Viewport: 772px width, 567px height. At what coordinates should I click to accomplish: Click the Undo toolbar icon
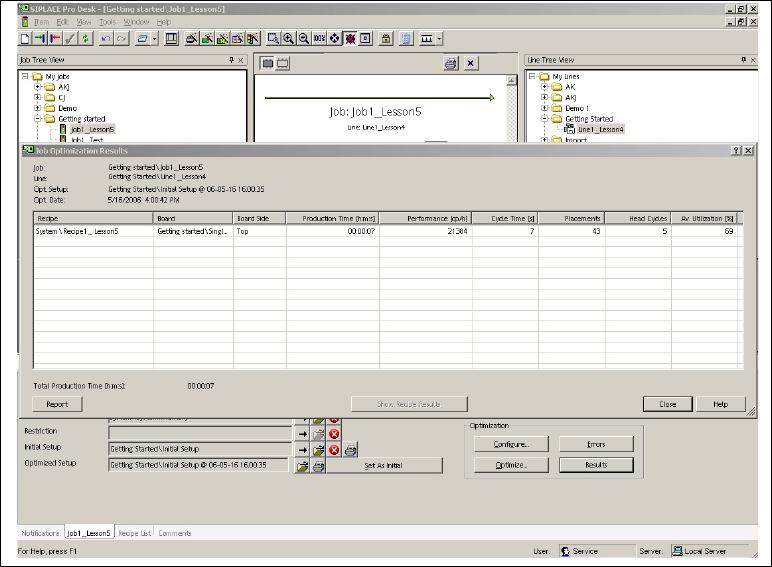[x=105, y=38]
